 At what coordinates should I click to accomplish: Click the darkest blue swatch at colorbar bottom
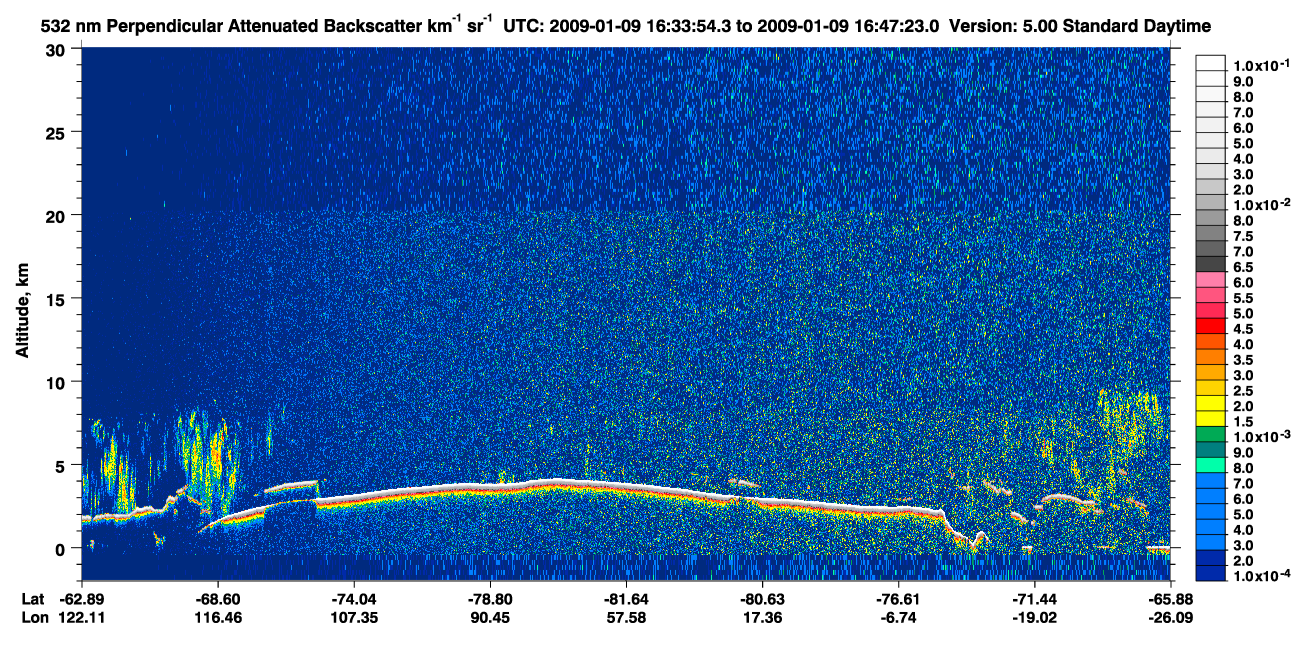point(1210,573)
